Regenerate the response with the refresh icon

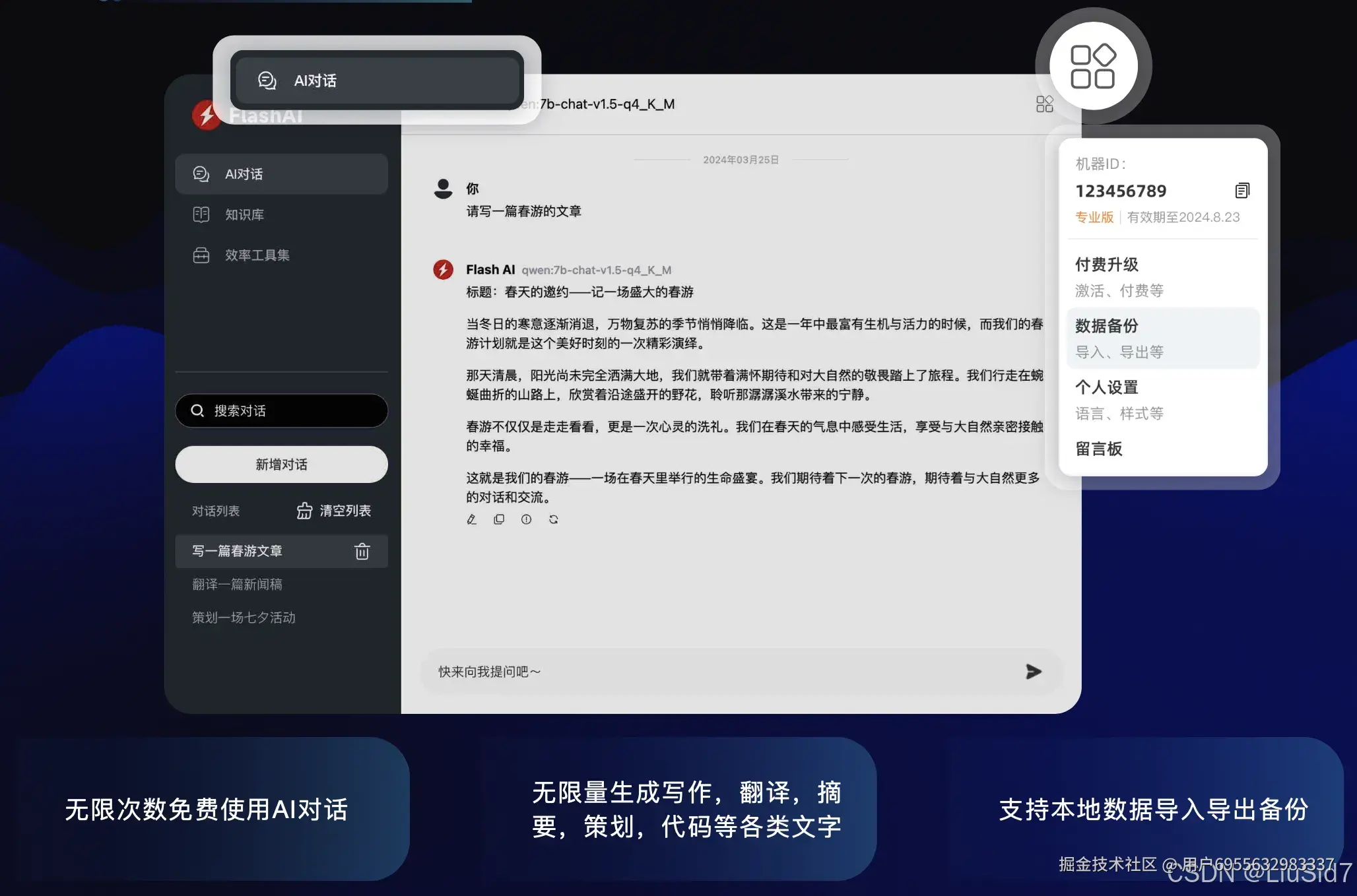[553, 519]
